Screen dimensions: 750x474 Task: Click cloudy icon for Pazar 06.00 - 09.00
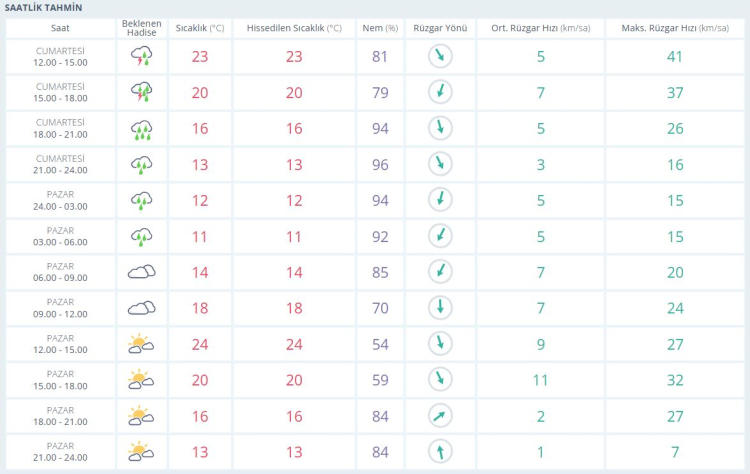(x=141, y=272)
